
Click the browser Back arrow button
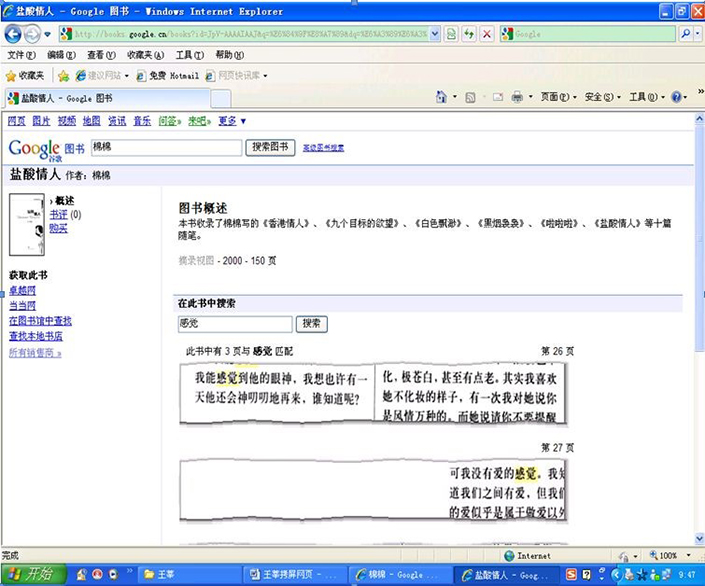click(x=13, y=34)
